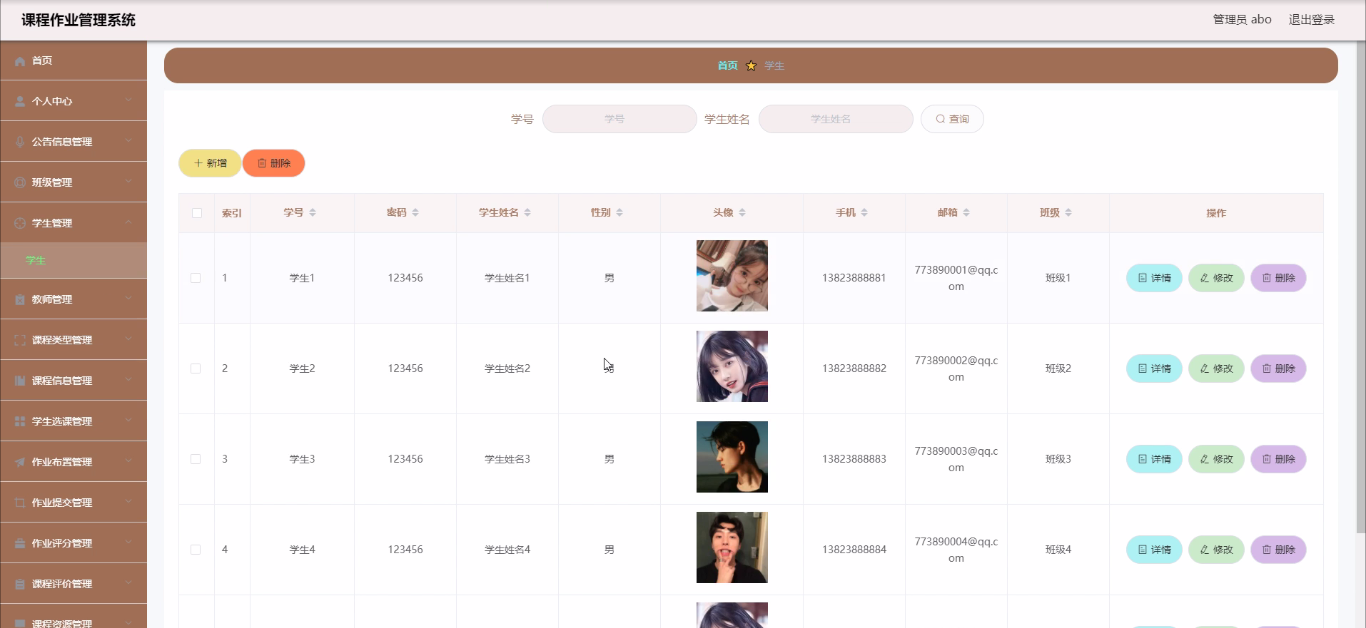Click the avatar thumbnail of 学生2

731,366
